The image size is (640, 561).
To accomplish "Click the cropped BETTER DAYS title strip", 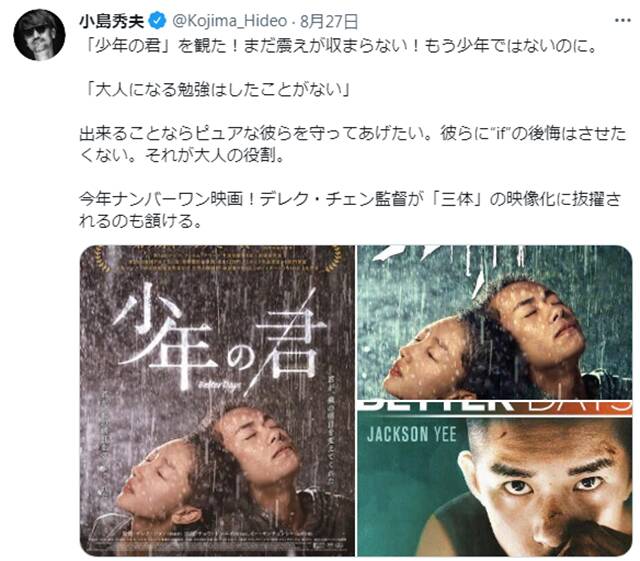I will 495,407.
